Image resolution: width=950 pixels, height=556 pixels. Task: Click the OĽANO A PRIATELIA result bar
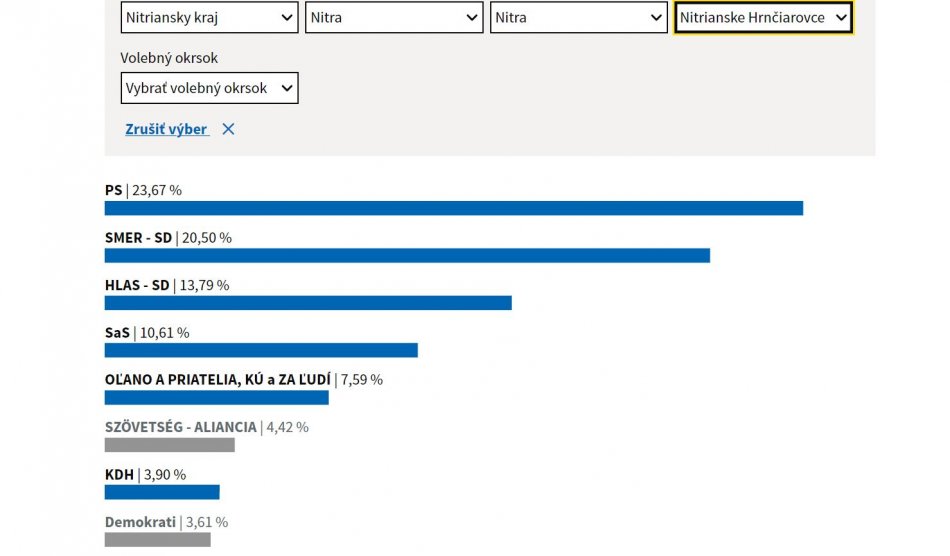coord(216,398)
